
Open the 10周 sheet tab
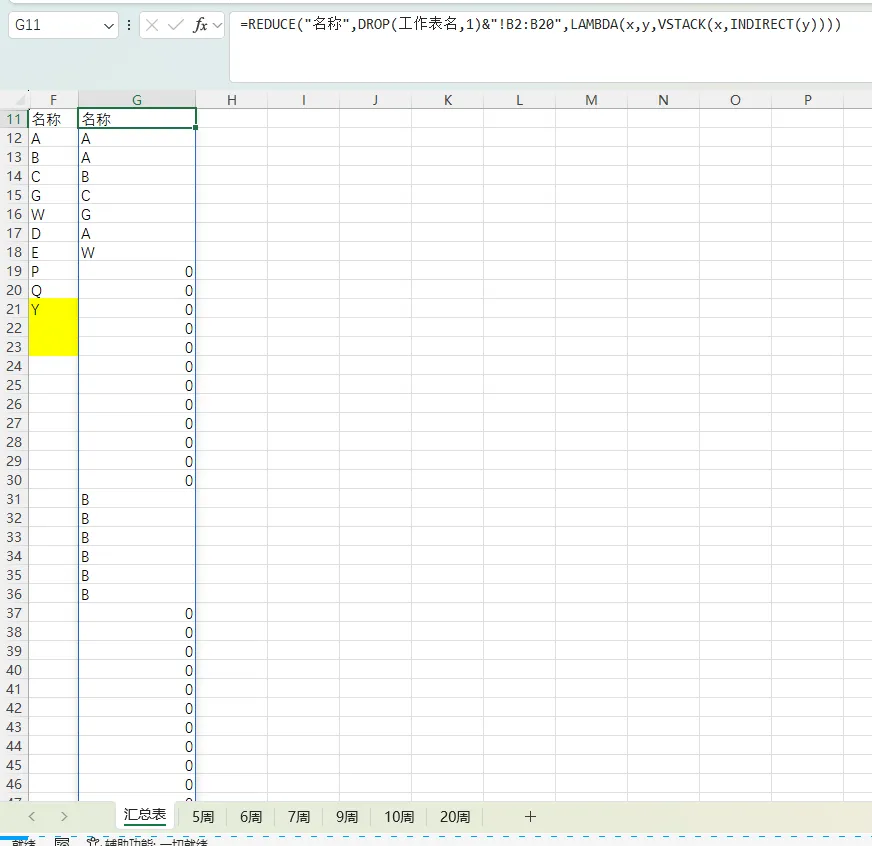[399, 817]
